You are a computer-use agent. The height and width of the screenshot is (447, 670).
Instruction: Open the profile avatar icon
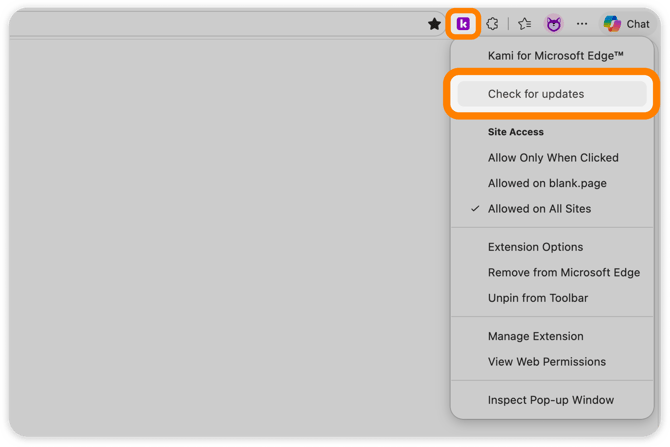click(554, 24)
